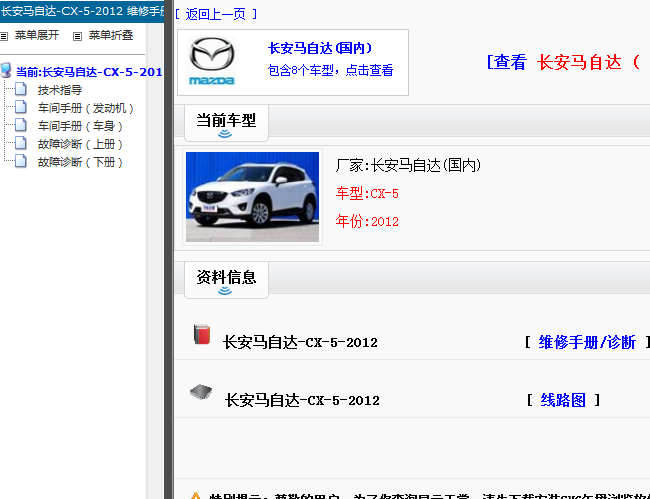Click the 车型:CX-5 text
The width and height of the screenshot is (650, 499).
367,194
